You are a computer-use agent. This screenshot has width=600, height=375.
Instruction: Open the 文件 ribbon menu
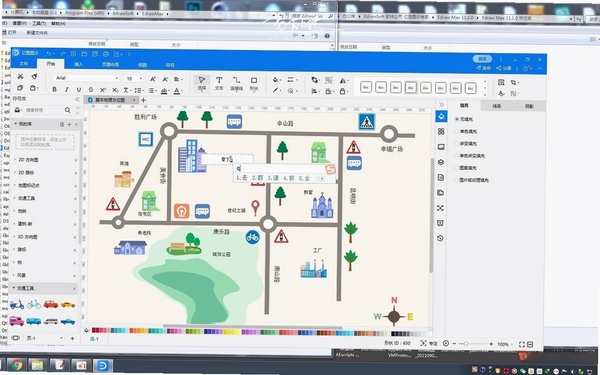(24, 64)
